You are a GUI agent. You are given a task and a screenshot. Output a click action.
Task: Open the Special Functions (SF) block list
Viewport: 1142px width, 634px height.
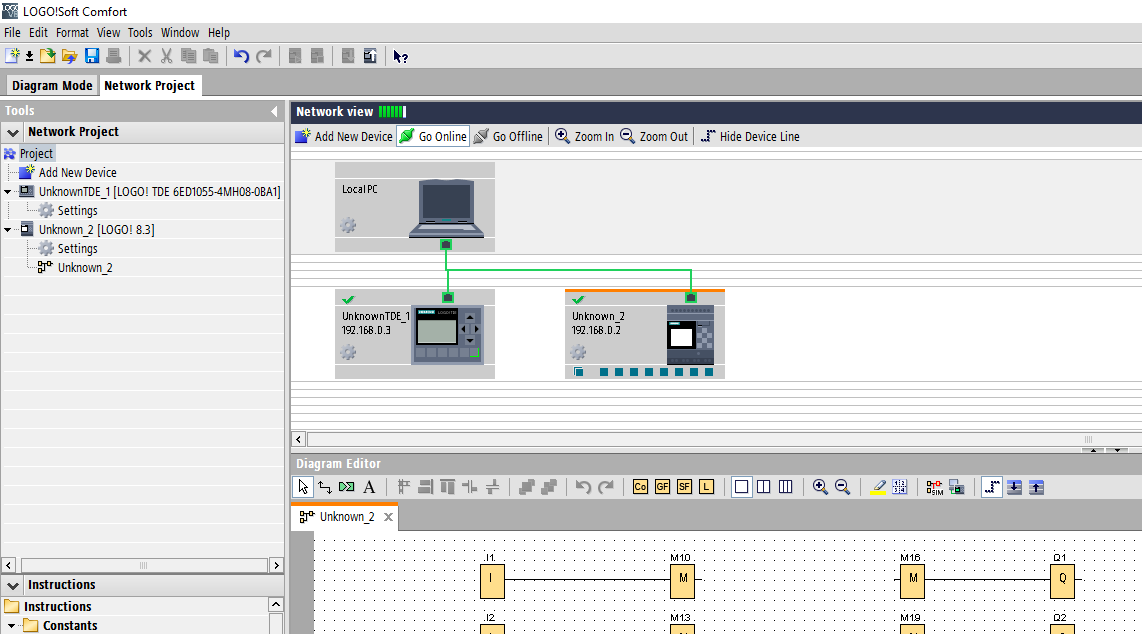tap(684, 487)
